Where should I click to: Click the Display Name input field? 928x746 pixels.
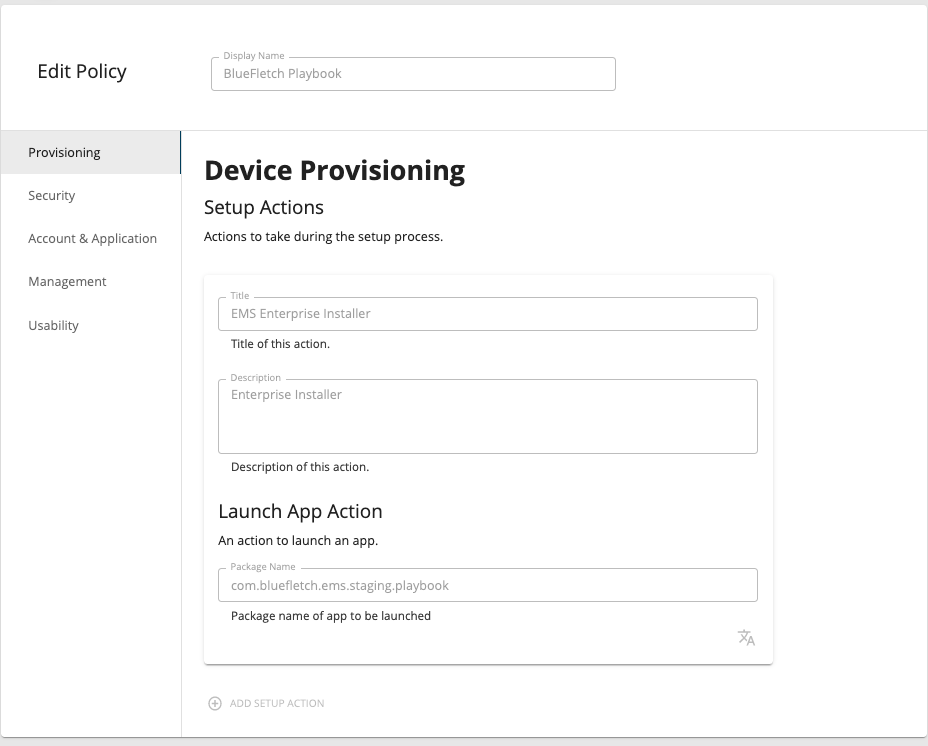coord(413,74)
